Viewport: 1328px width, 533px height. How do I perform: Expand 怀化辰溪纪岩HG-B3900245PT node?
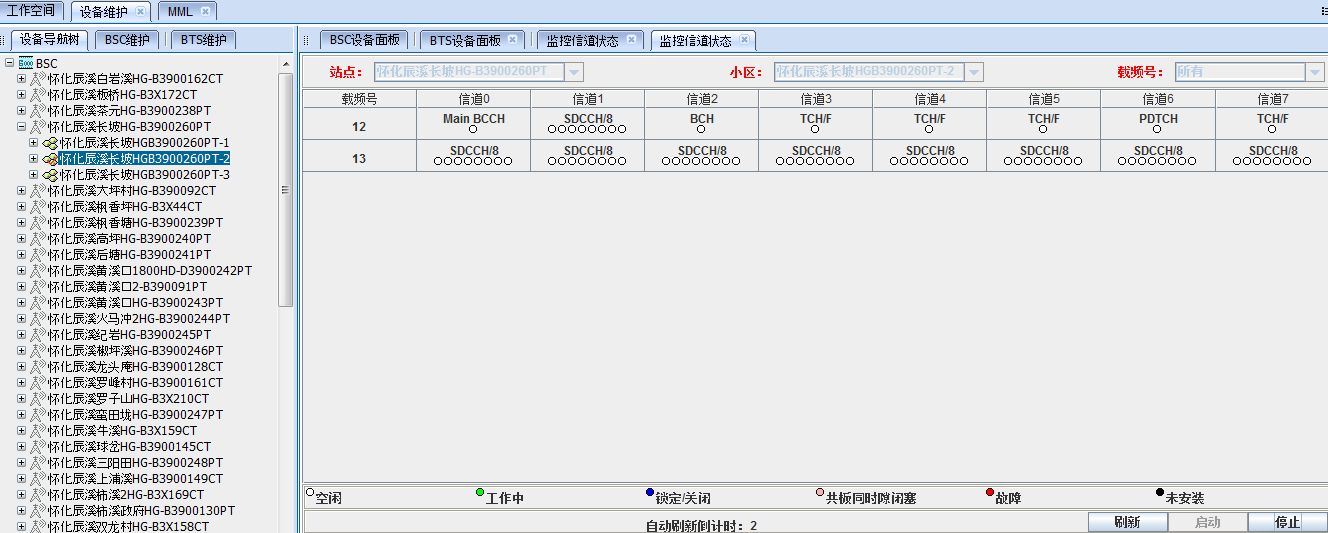(x=21, y=335)
